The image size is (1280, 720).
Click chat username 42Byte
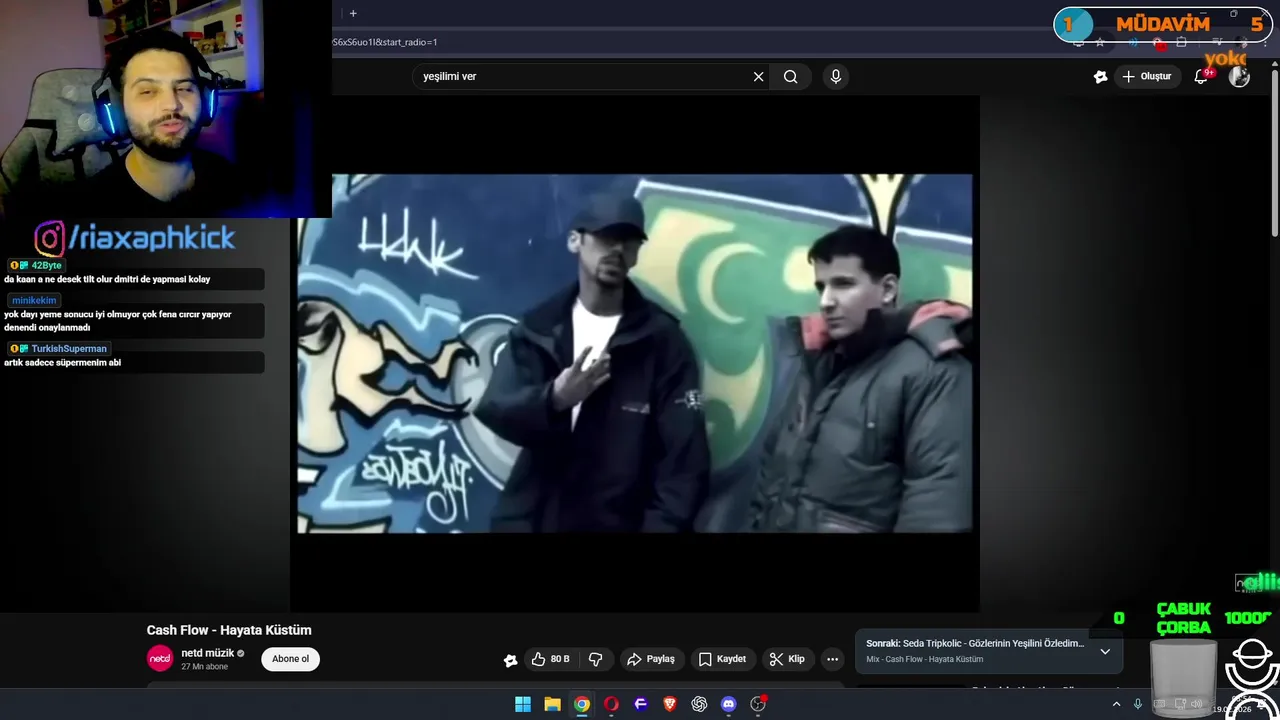click(x=46, y=265)
